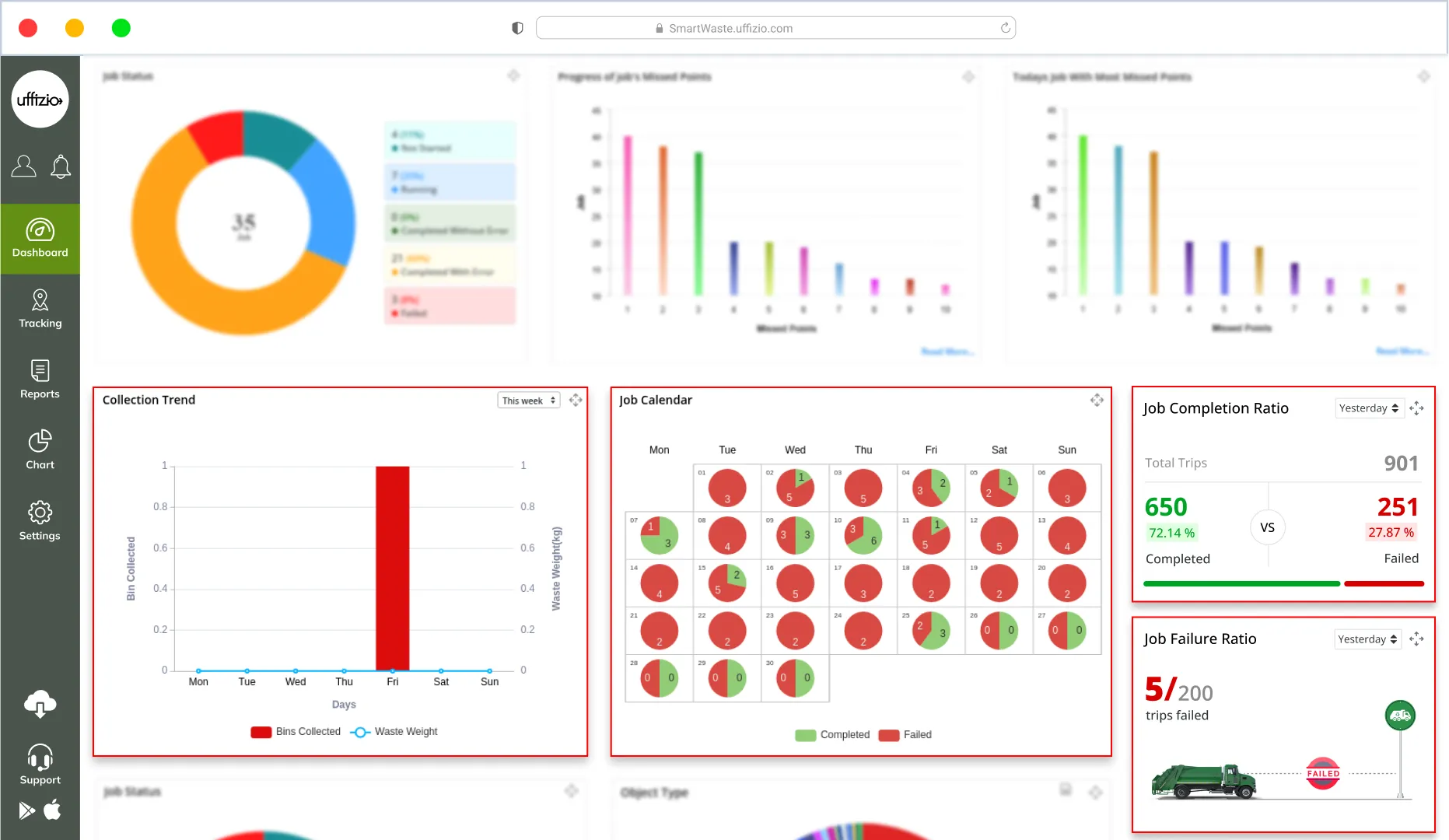This screenshot has width=1449, height=840.
Task: Click the red Failed legend swatch
Action: 889,735
